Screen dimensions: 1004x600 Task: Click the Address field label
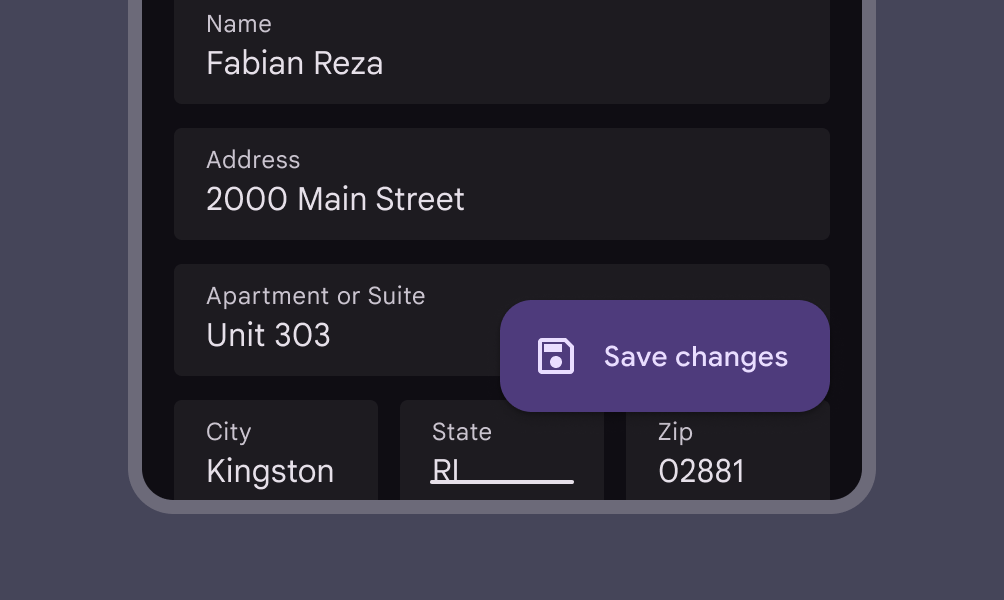pos(253,160)
